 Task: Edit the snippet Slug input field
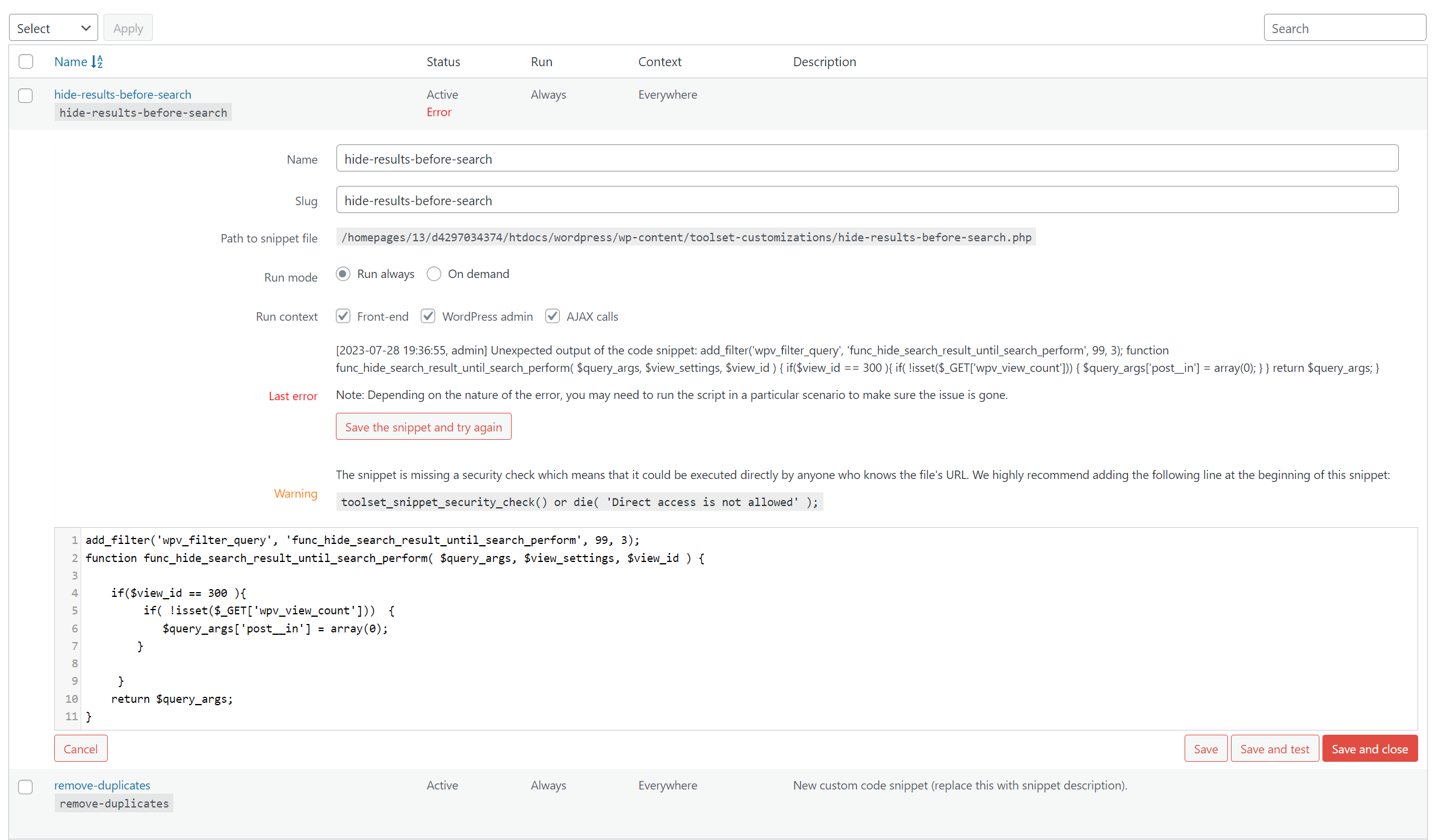[x=867, y=200]
